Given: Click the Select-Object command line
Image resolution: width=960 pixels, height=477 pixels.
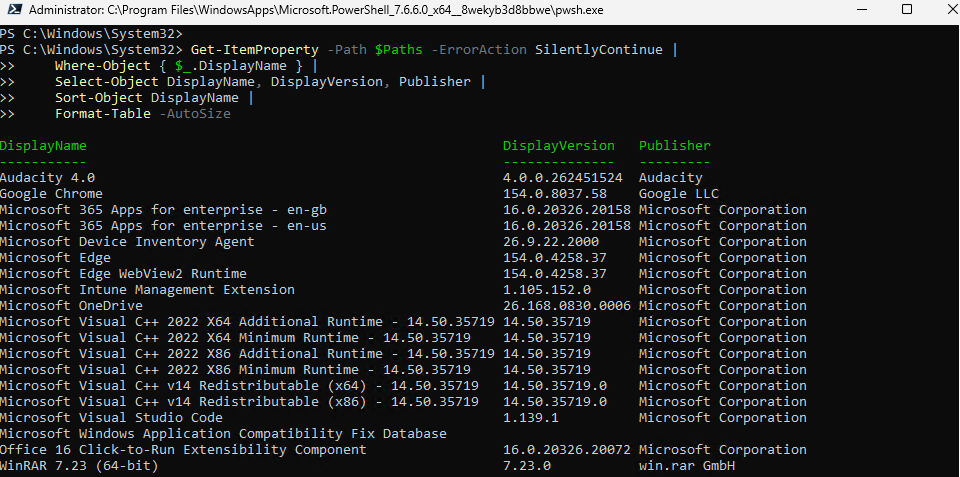Looking at the screenshot, I should pos(270,81).
